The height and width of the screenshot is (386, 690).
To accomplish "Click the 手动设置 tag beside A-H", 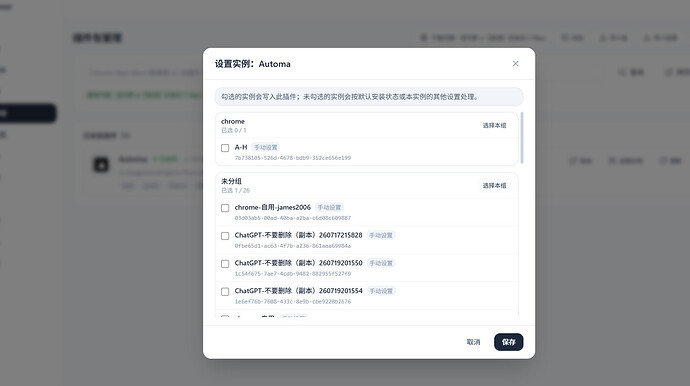I will click(266, 147).
